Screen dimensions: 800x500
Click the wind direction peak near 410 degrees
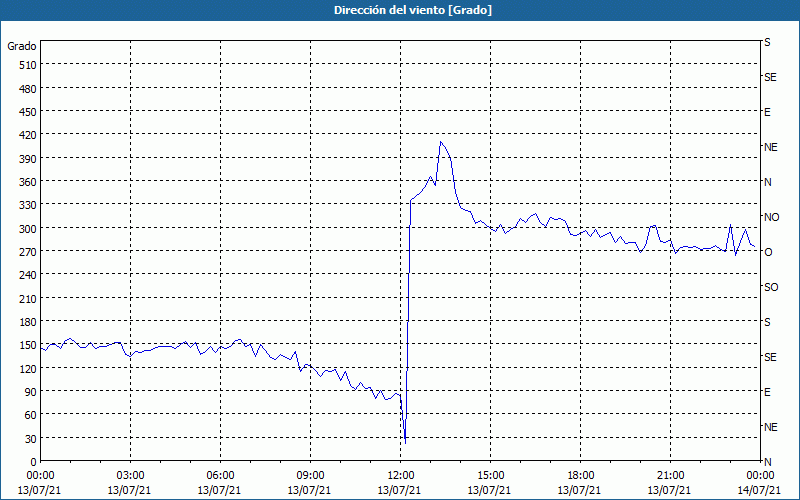point(441,142)
